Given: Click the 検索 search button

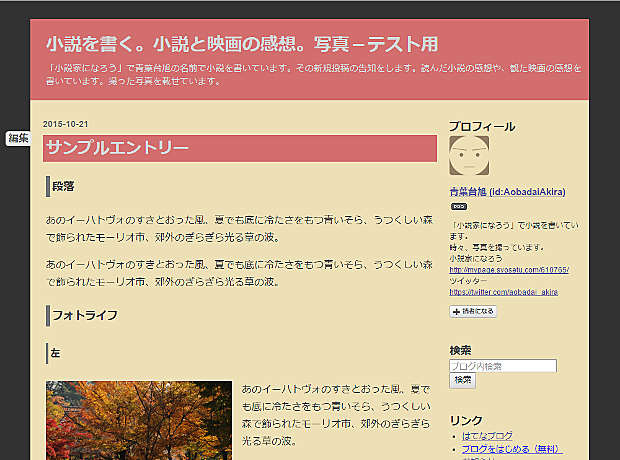Looking at the screenshot, I should 462,380.
